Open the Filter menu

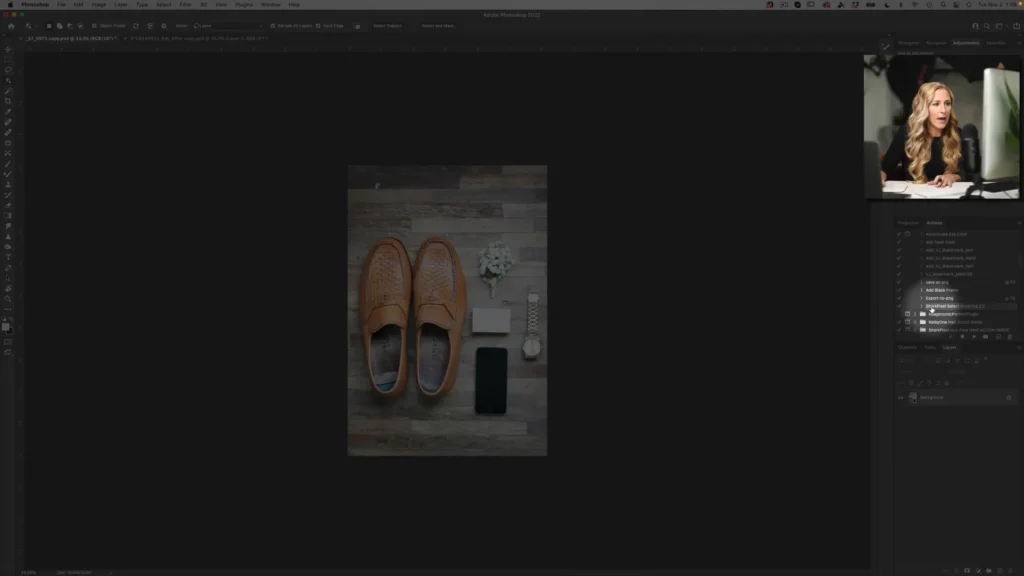click(x=185, y=5)
